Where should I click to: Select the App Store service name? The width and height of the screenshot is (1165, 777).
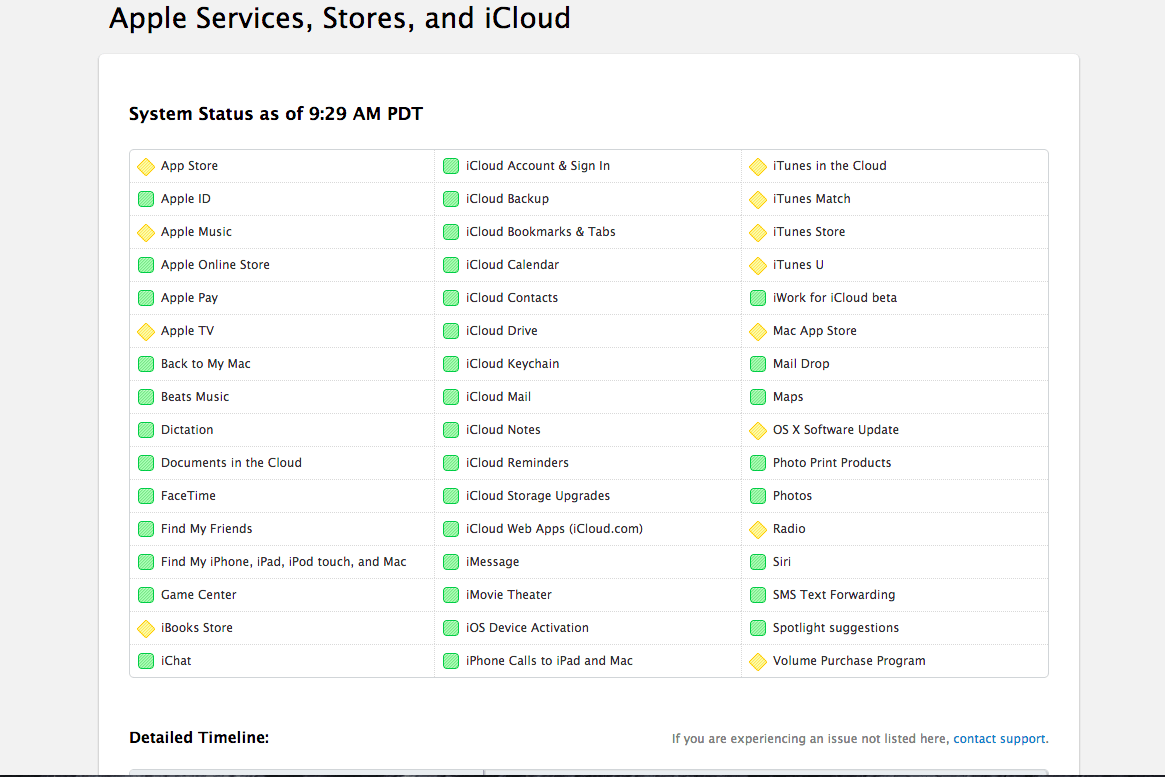point(189,166)
